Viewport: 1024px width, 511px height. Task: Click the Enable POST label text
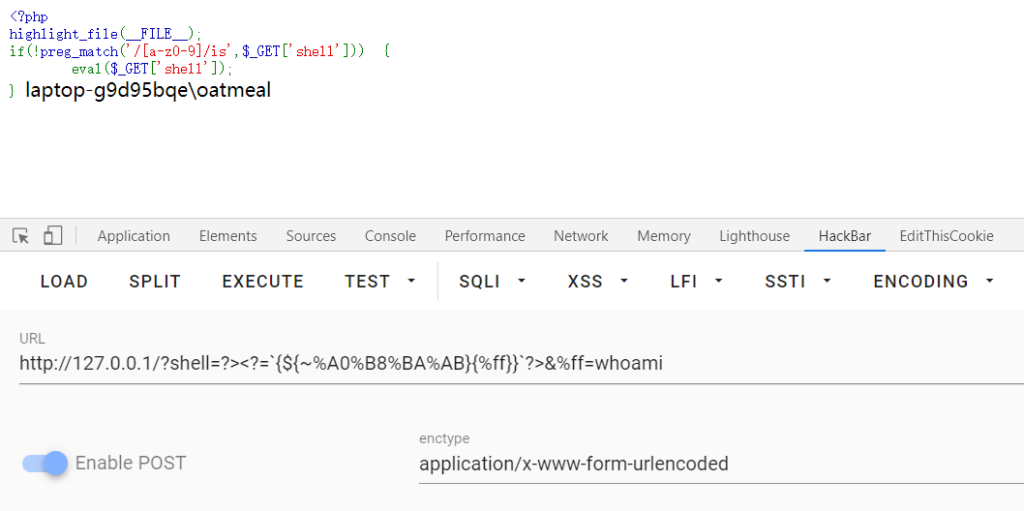(x=131, y=463)
